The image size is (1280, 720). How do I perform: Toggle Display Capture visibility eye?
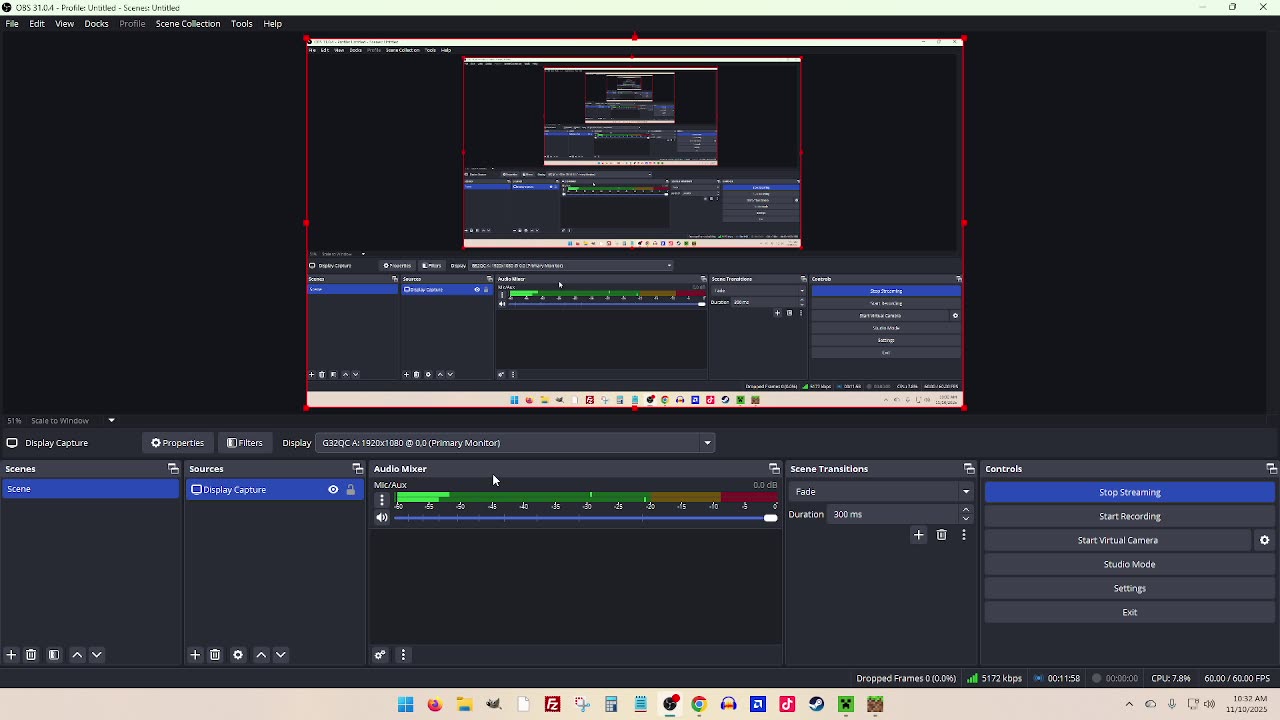(333, 490)
